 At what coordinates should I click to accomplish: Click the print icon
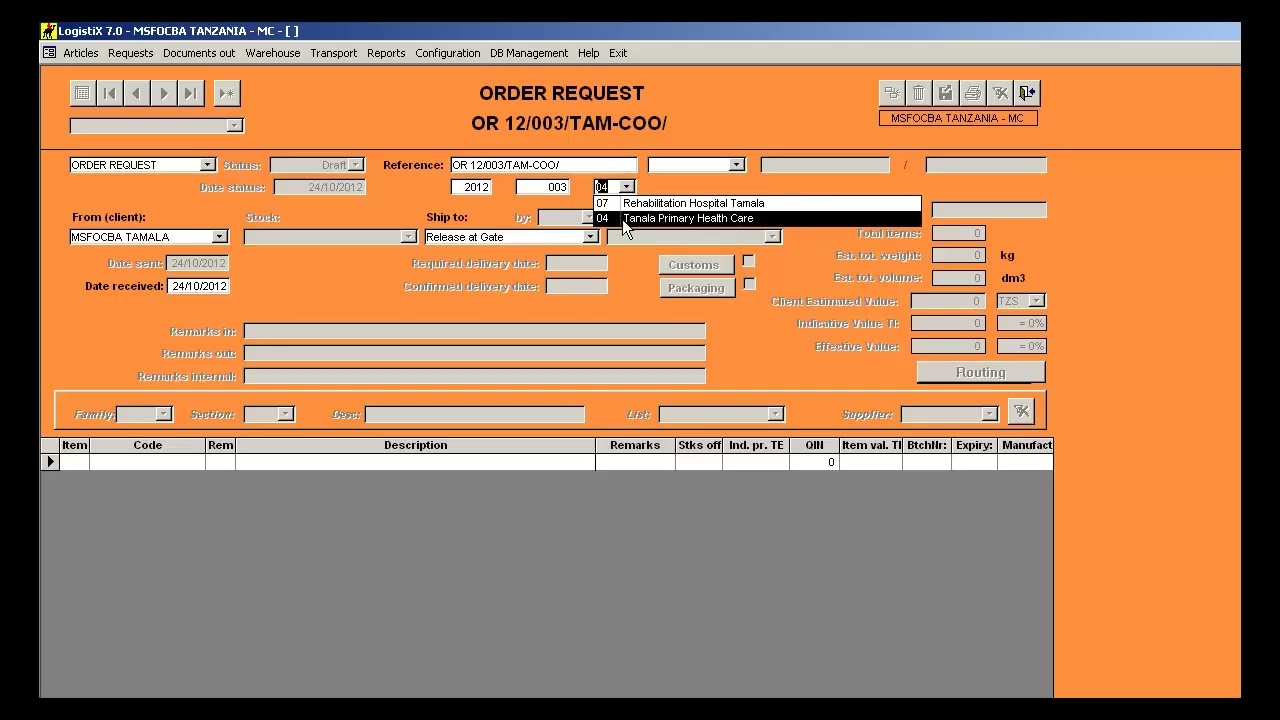point(973,93)
